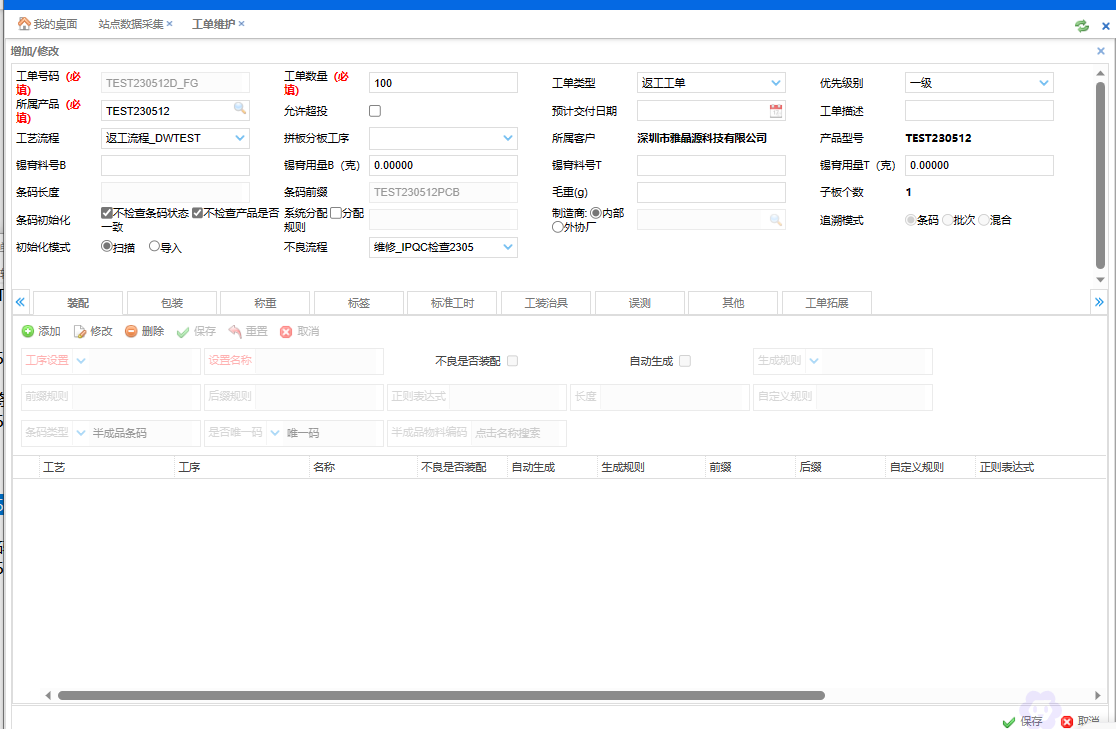Open the 工艺流程 dropdown list

tap(240, 138)
